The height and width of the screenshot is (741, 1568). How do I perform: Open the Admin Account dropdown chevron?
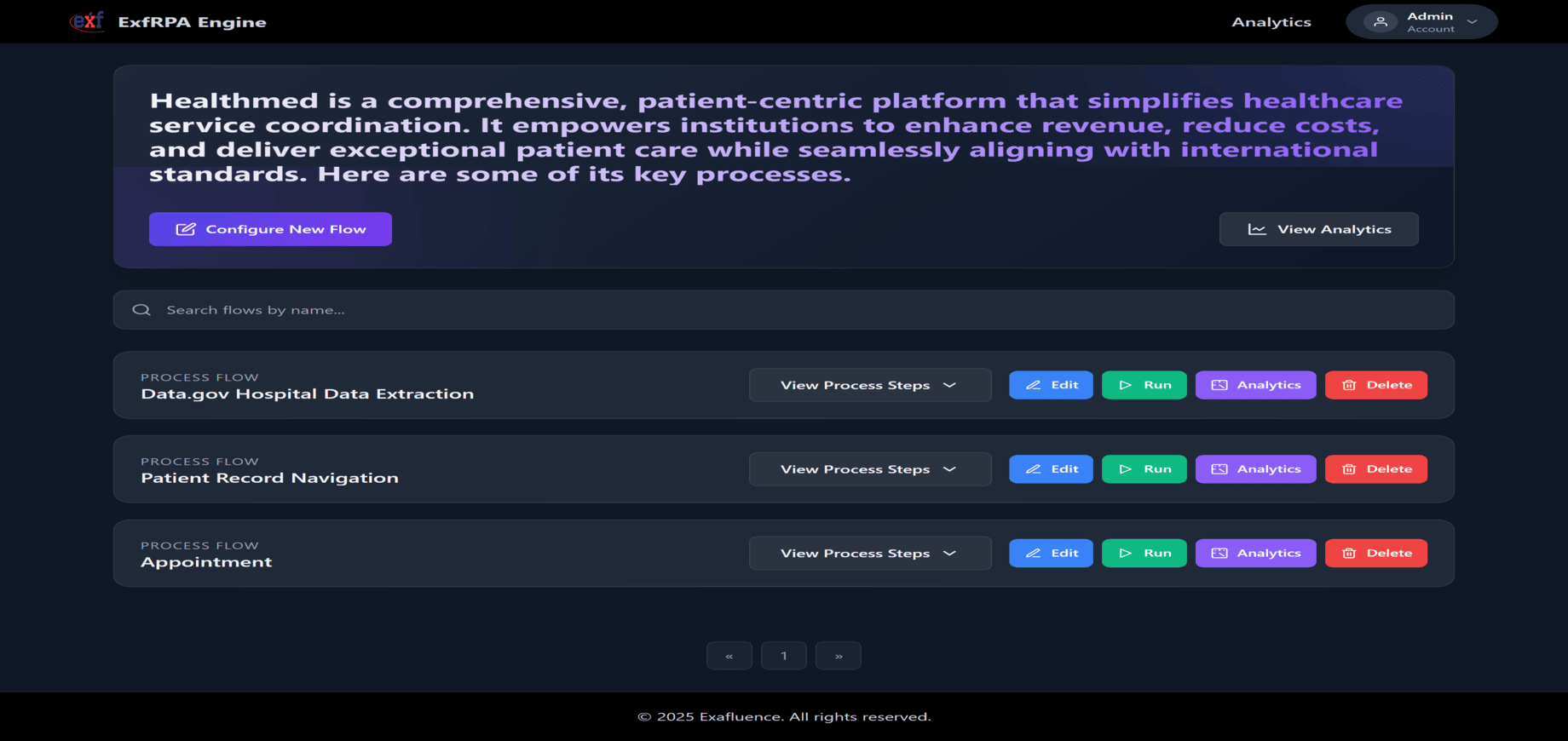click(x=1472, y=22)
